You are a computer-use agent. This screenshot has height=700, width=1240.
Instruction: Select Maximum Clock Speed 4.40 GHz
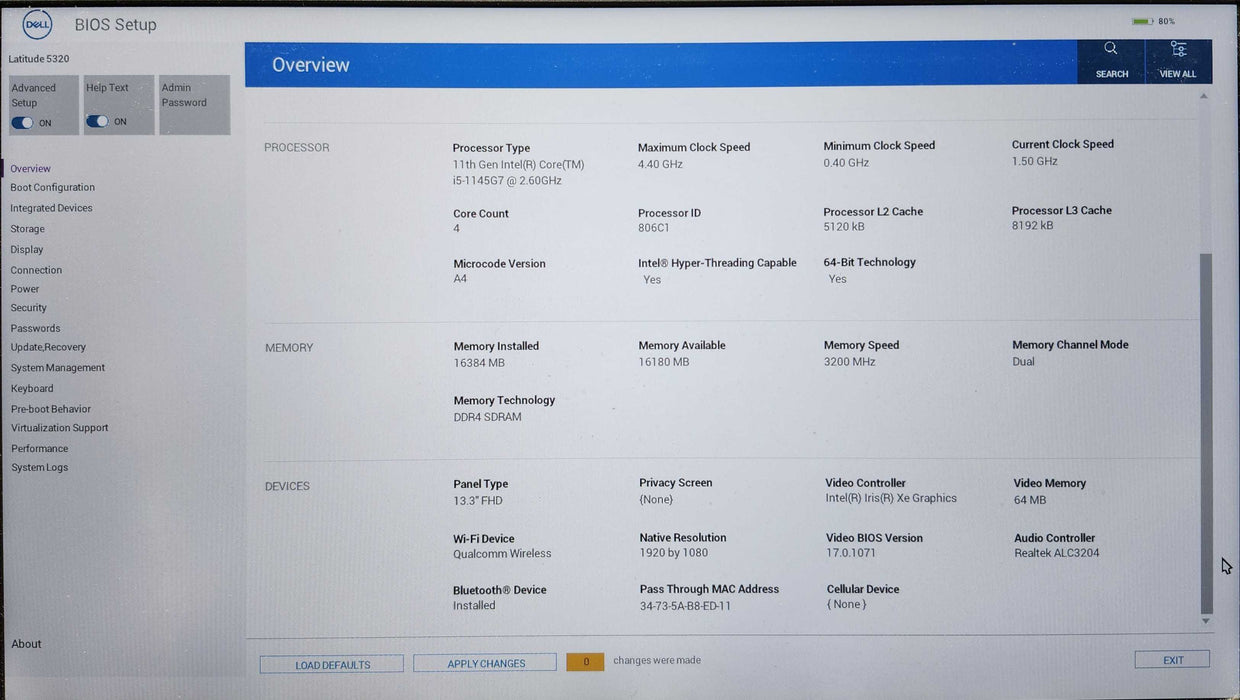(660, 164)
